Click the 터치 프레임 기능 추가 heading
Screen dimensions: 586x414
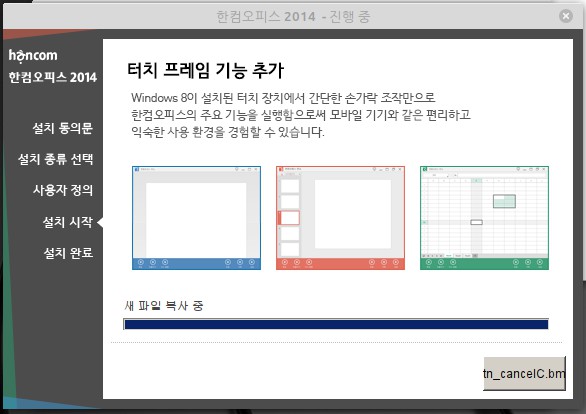(x=206, y=70)
